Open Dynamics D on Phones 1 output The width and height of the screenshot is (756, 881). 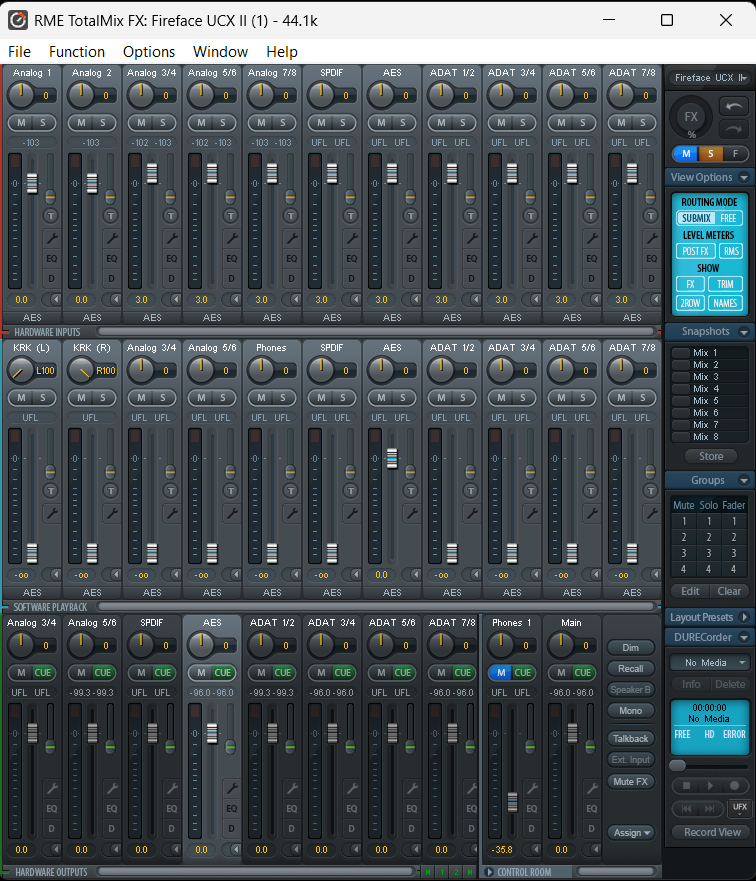click(x=531, y=828)
